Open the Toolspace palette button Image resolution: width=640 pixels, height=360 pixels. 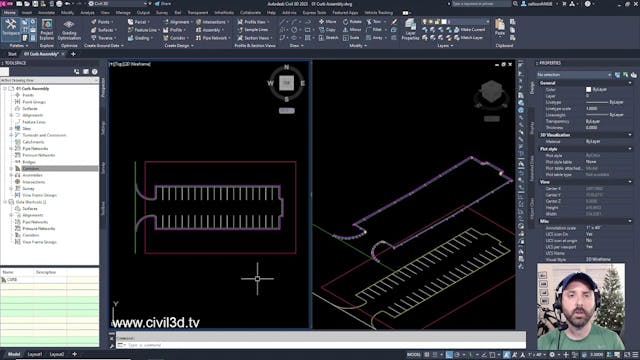(11, 28)
